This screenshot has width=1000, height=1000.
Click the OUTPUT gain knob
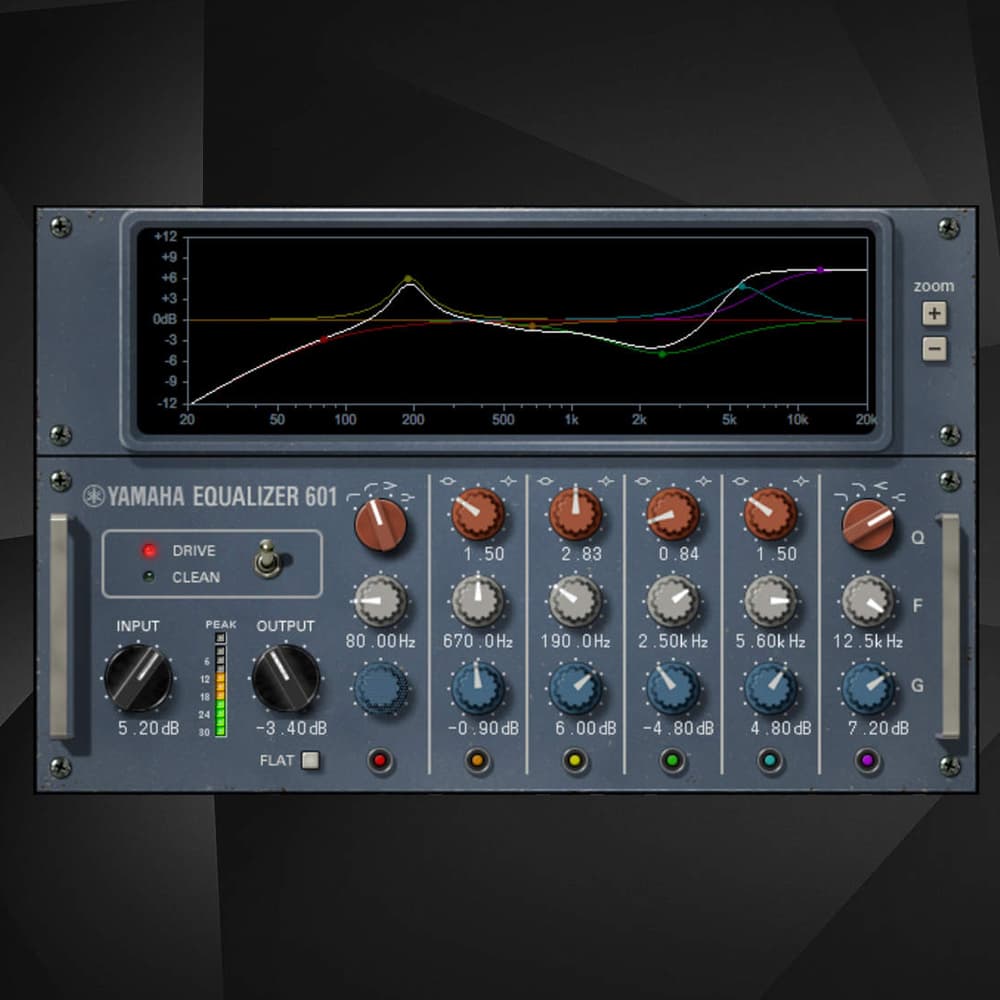coord(286,678)
